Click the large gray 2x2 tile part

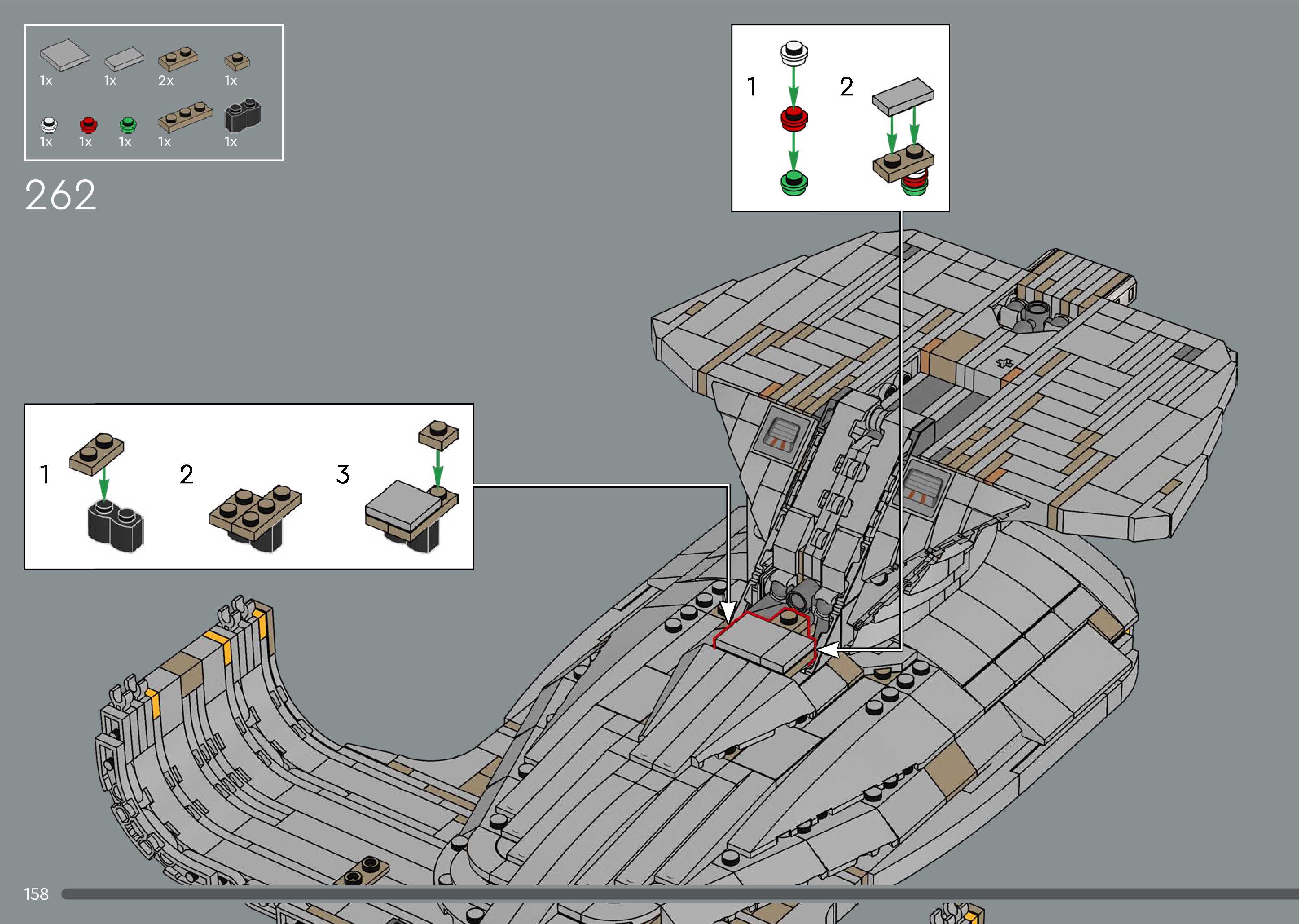(x=64, y=55)
